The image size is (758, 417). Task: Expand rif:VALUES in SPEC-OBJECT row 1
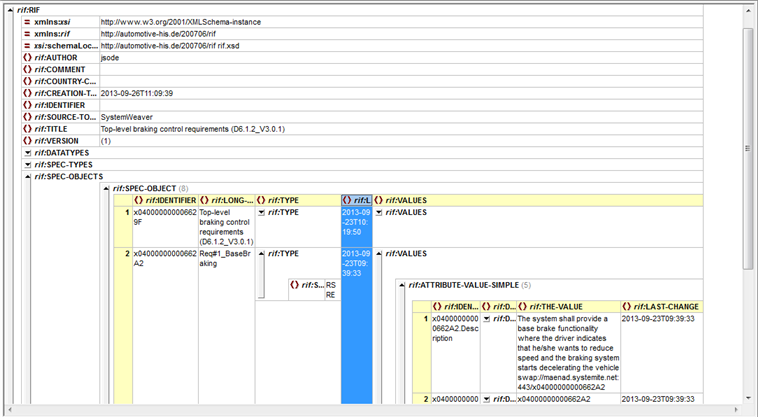pos(379,213)
